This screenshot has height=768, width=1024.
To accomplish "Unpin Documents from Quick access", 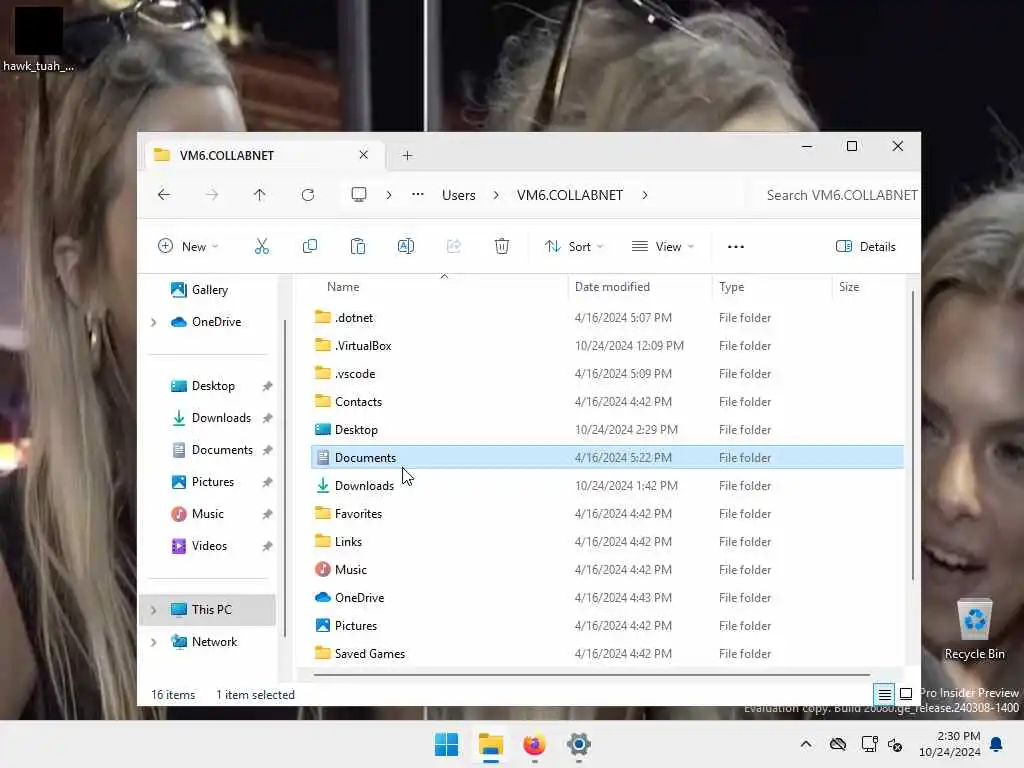I will [x=267, y=450].
